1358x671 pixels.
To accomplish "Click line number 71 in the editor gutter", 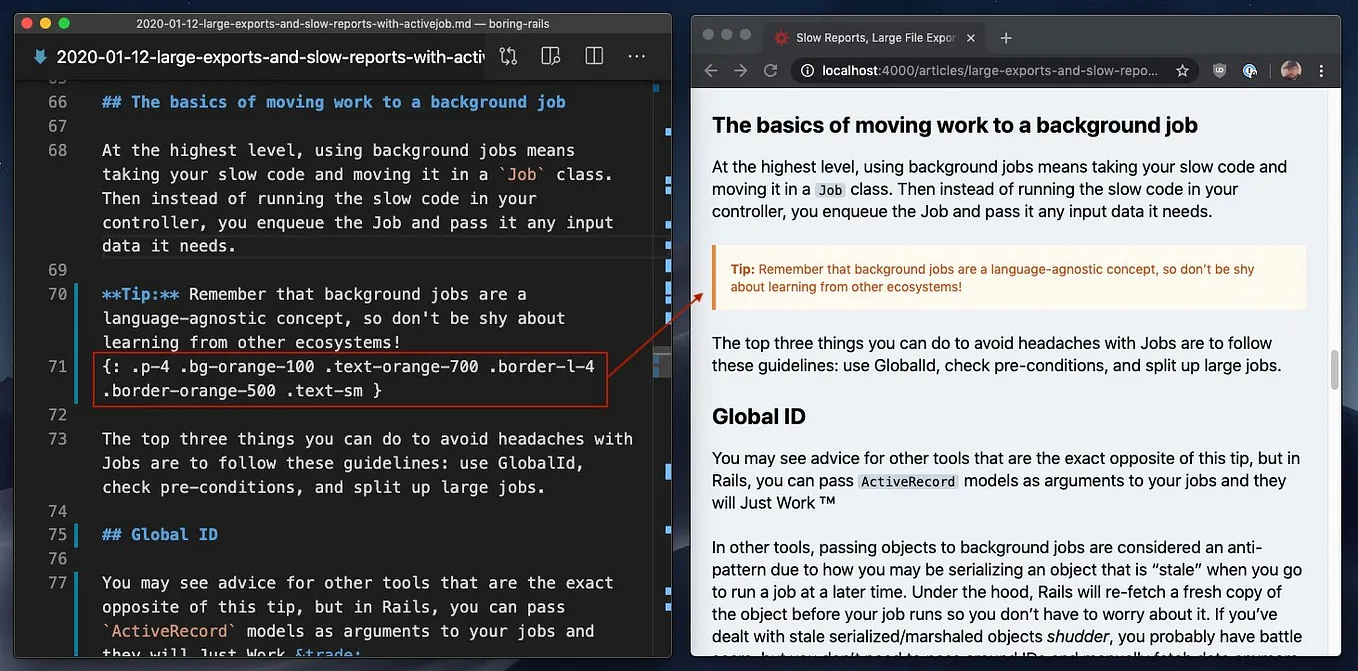I will [57, 366].
